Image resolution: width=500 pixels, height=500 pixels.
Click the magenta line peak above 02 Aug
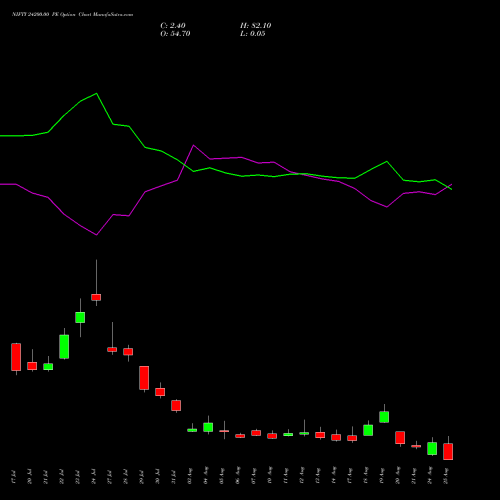[193, 145]
